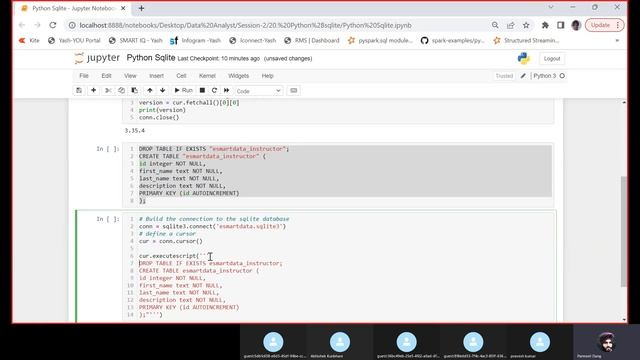Click the Python logo icon

click(x=524, y=58)
